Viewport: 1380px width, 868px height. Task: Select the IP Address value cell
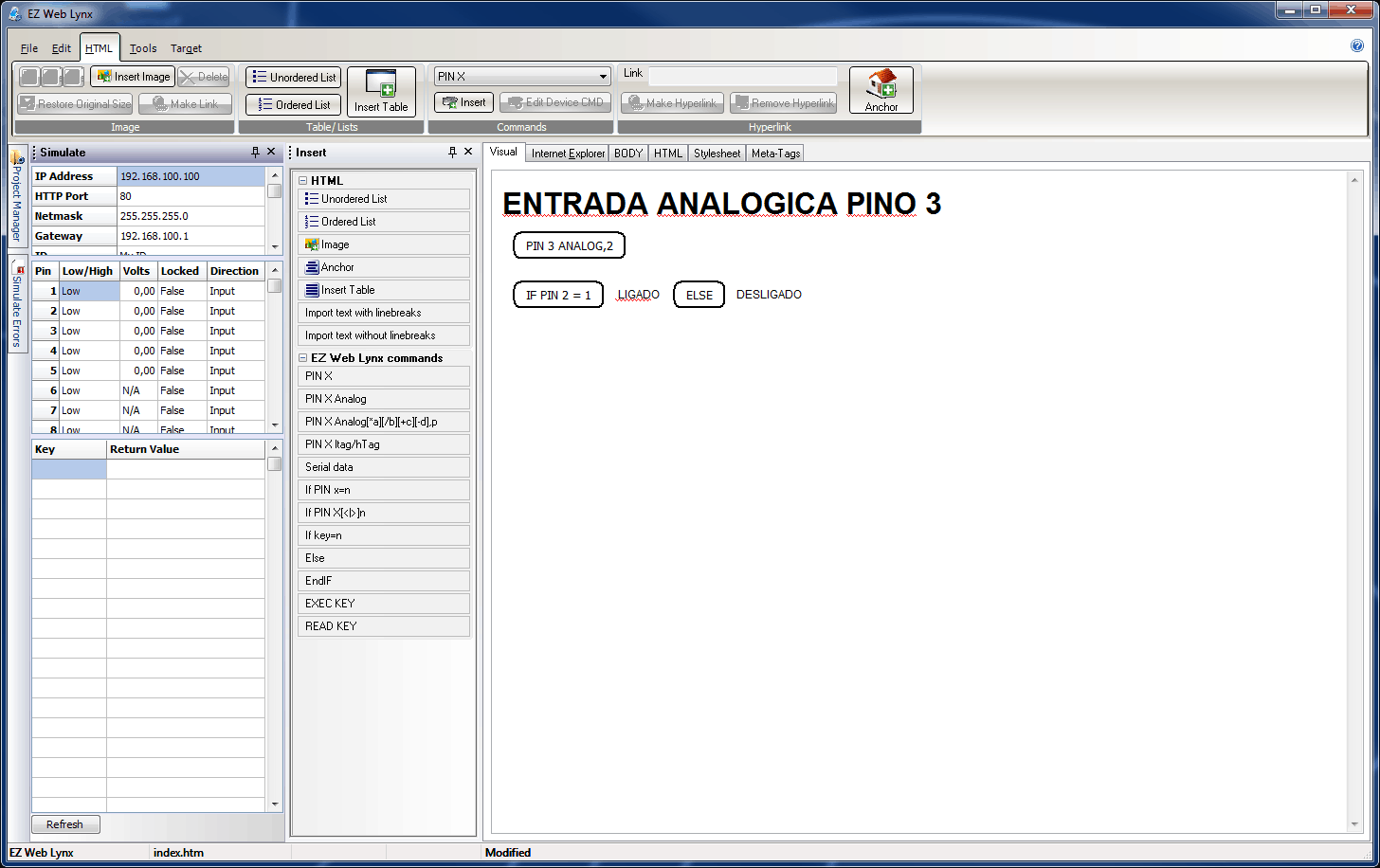point(191,176)
